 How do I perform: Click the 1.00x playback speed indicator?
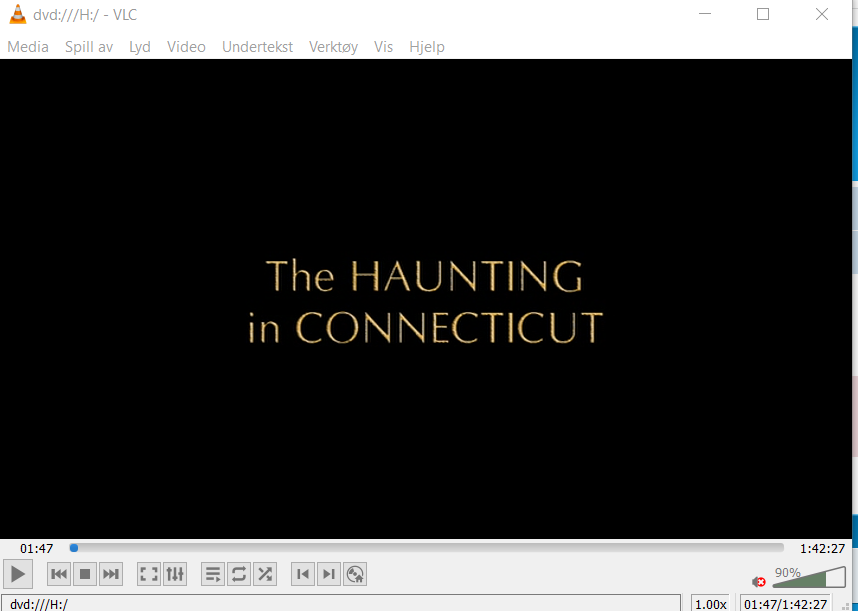tap(710, 604)
